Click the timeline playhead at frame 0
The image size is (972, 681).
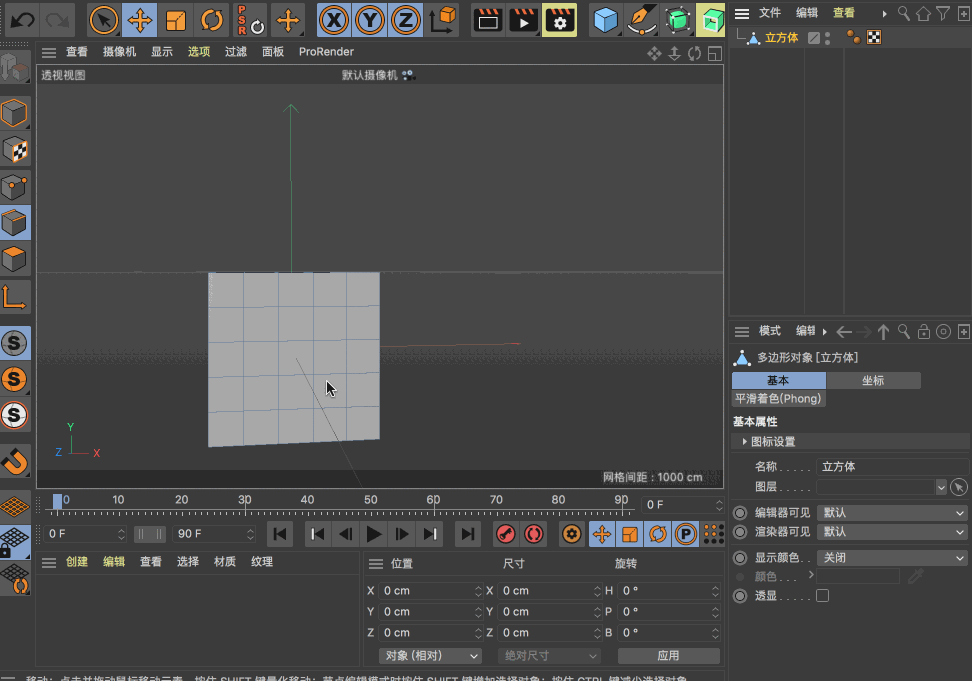[57, 501]
